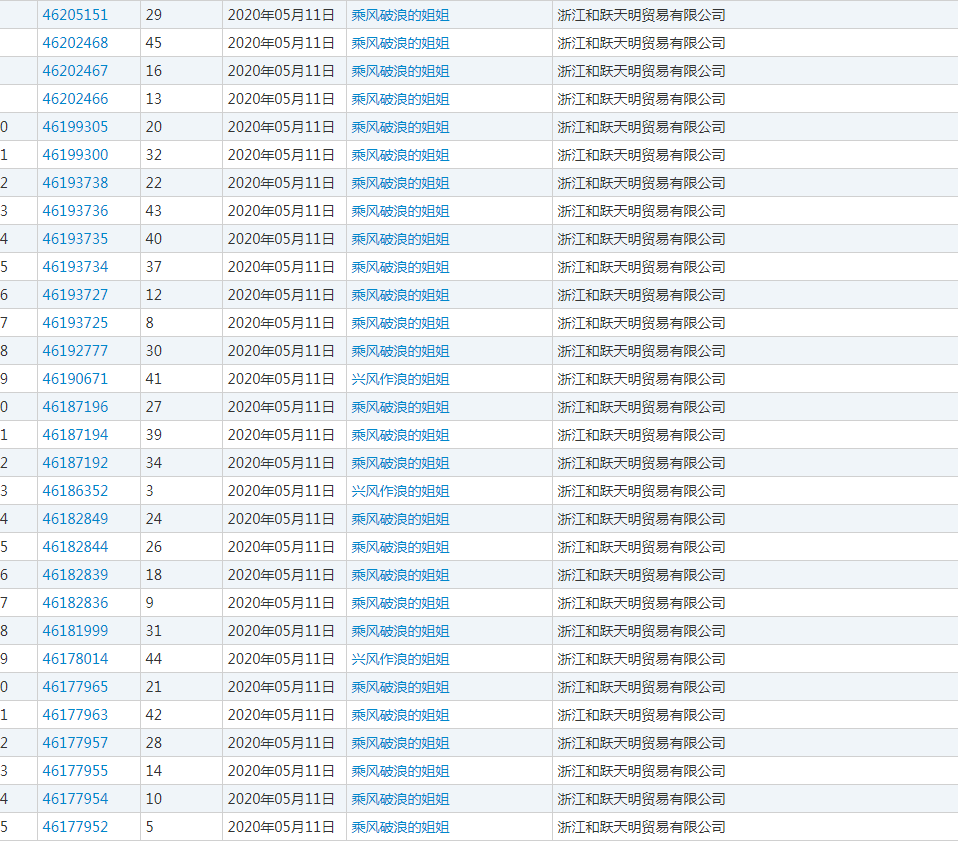Click 乘风破浪的姐姐 name in row 46205151
Image resolution: width=958 pixels, height=848 pixels.
[x=400, y=15]
